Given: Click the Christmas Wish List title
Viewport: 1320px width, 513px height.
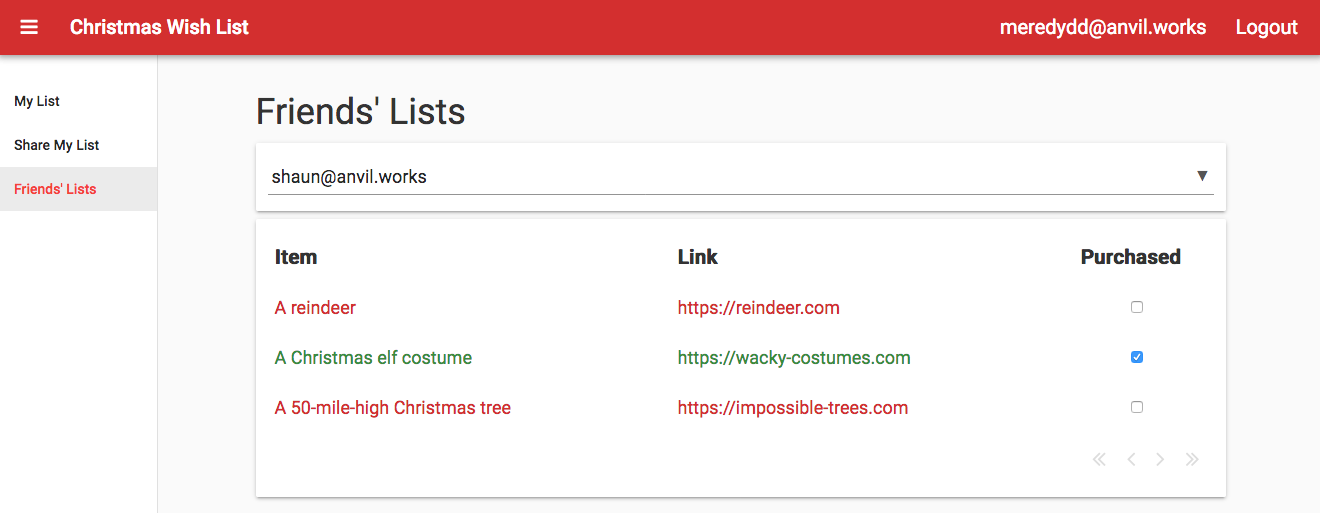Looking at the screenshot, I should pyautogui.click(x=159, y=27).
